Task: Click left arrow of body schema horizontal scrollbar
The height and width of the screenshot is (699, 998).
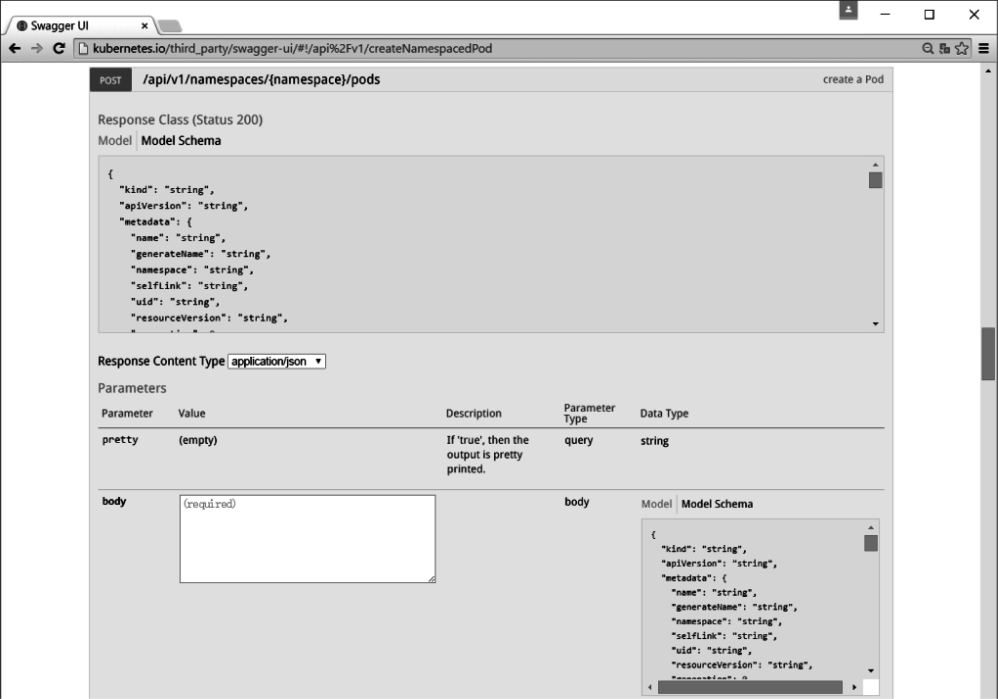Action: (x=649, y=688)
